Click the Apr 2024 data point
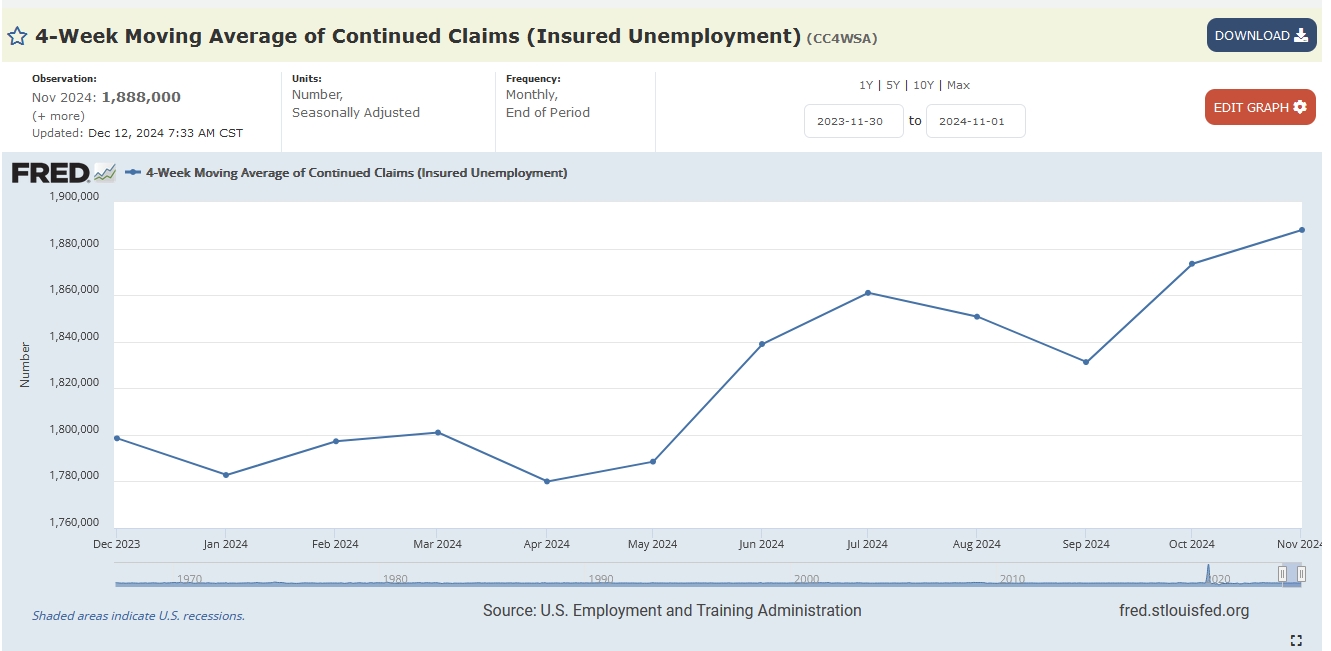The height and width of the screenshot is (651, 1331). pos(546,481)
